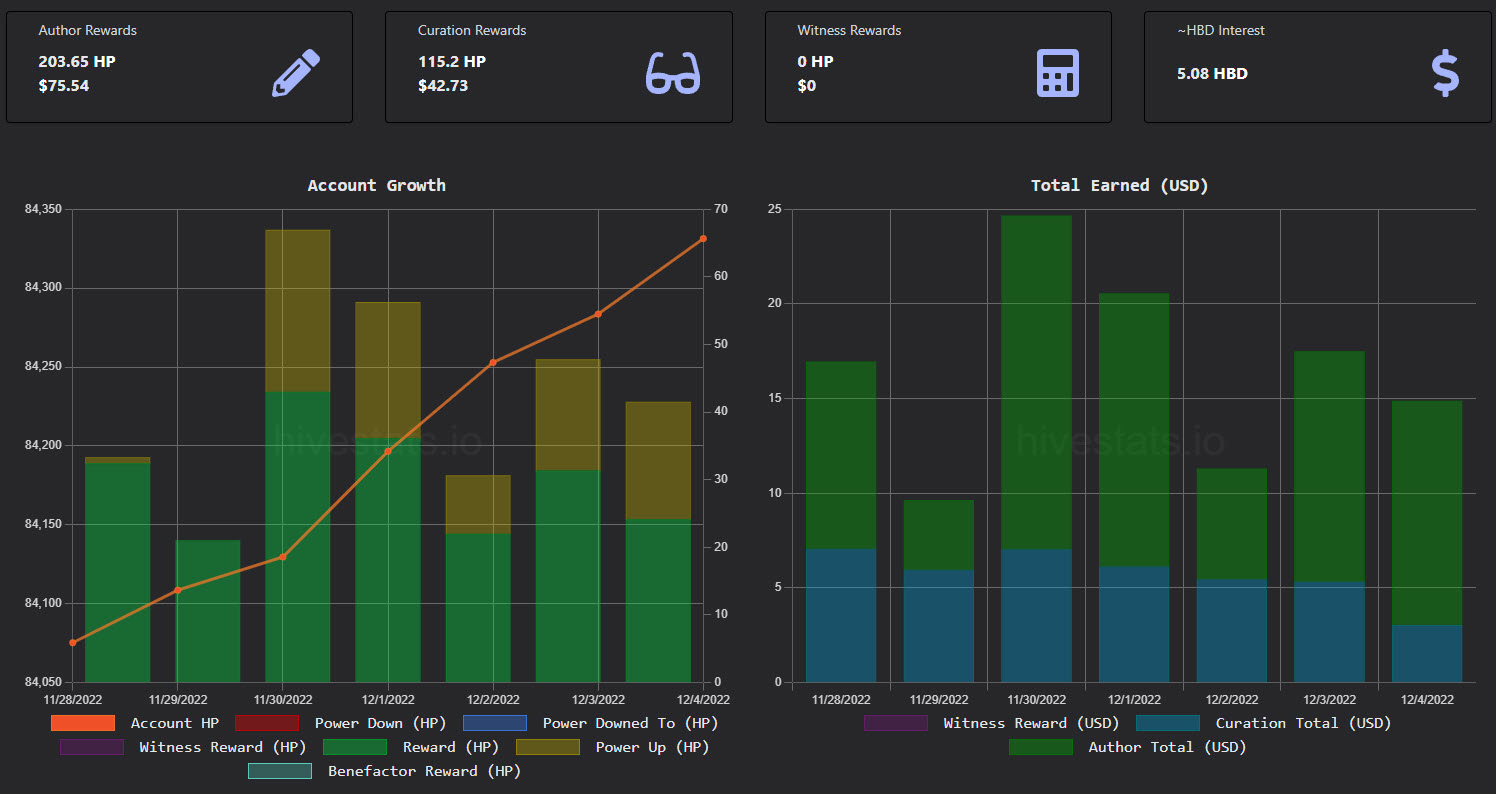Image resolution: width=1496 pixels, height=794 pixels.
Task: Click the Author Rewards card title
Action: (88, 31)
